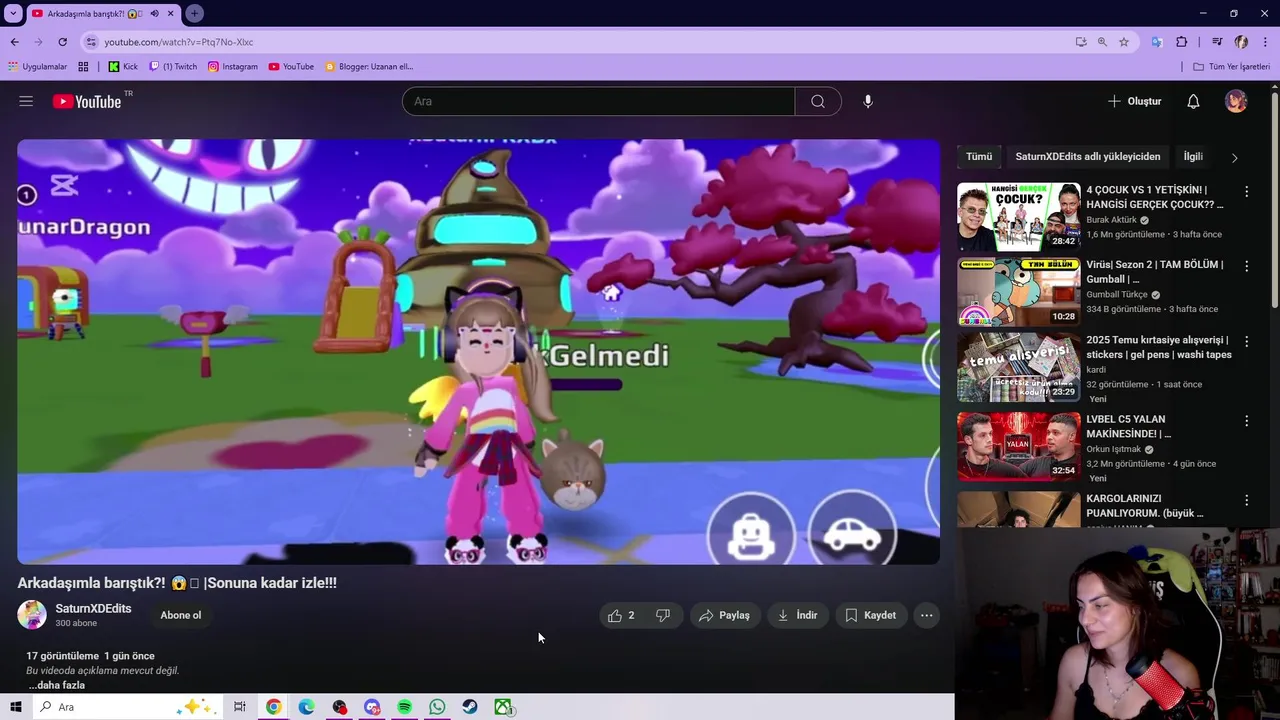
Task: Click the KARGOLARINIZI PUANLIYORUM video title
Action: pyautogui.click(x=1144, y=506)
